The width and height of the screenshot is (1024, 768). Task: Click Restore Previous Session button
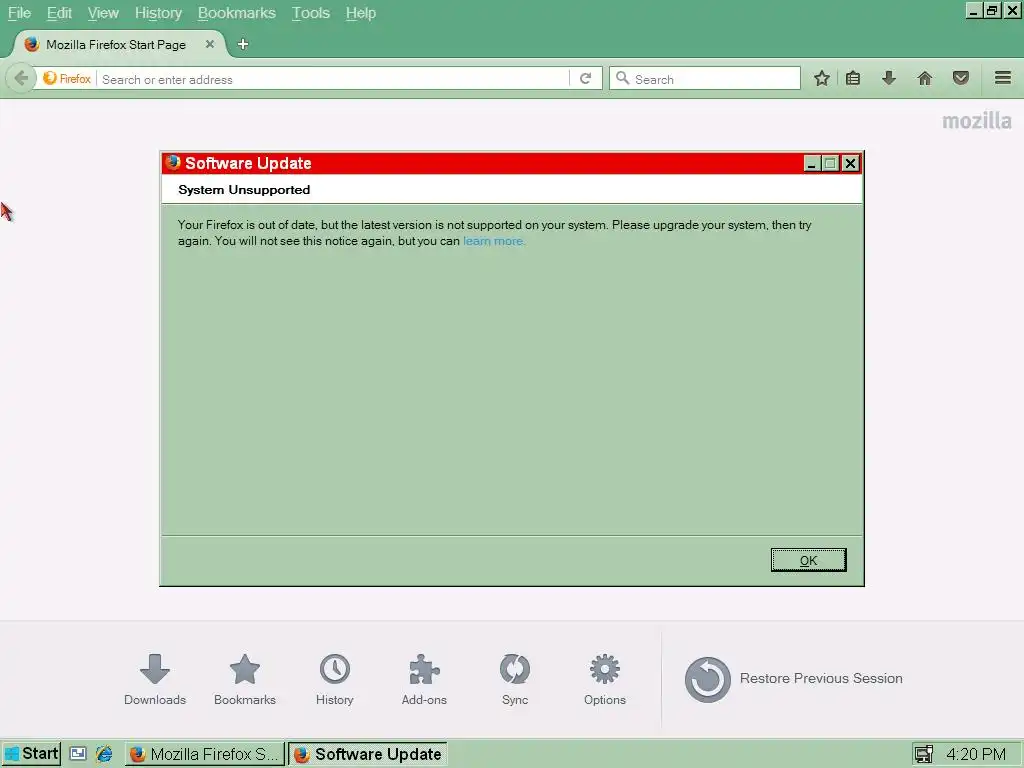point(793,679)
